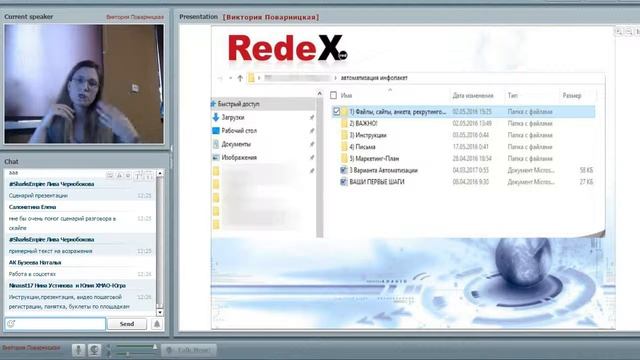Click the chat scrollbar up arrow
Viewport: 640px width, 360px height.
pos(160,173)
